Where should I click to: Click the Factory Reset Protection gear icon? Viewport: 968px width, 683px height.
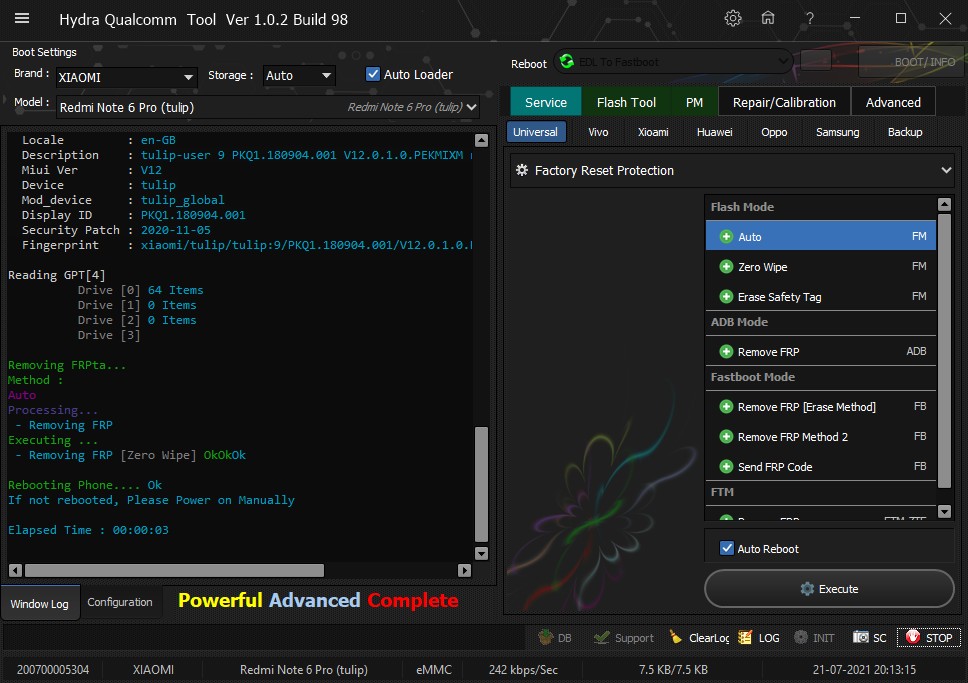522,170
